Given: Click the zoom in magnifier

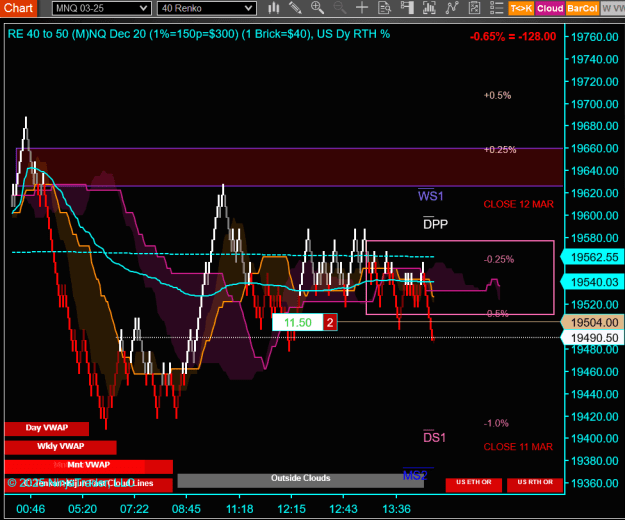Looking at the screenshot, I should [317, 8].
